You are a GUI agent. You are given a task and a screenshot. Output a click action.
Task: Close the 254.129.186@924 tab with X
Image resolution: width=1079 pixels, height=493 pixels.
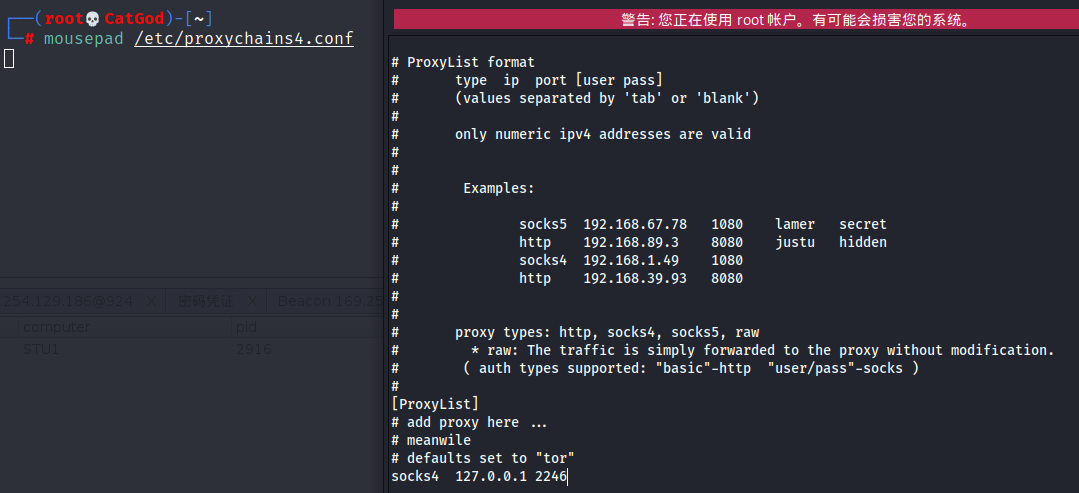pyautogui.click(x=149, y=301)
